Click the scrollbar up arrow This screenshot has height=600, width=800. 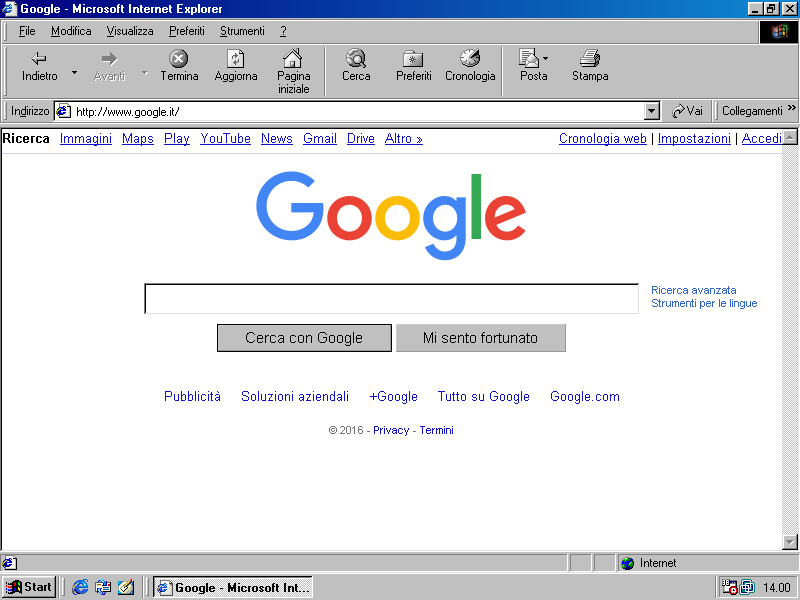[790, 137]
